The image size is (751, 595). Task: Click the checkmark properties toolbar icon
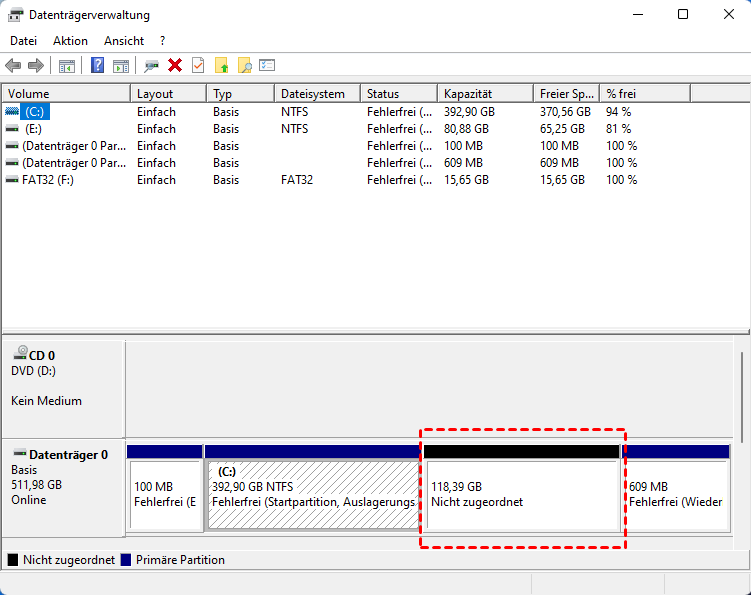pyautogui.click(x=198, y=65)
